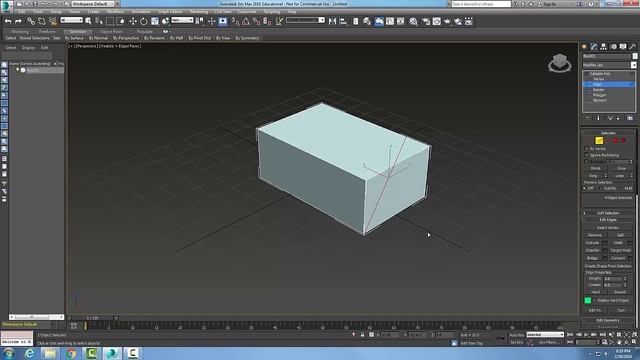This screenshot has height=360, width=640.
Task: Toggle the selection lock icon in status bar
Action: tap(362, 335)
